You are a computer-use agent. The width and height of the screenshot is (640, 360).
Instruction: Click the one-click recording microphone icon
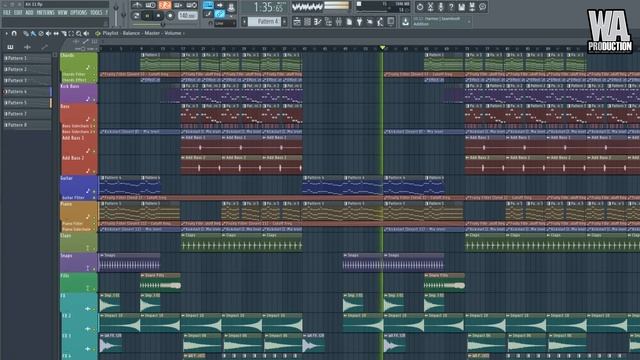point(441,7)
